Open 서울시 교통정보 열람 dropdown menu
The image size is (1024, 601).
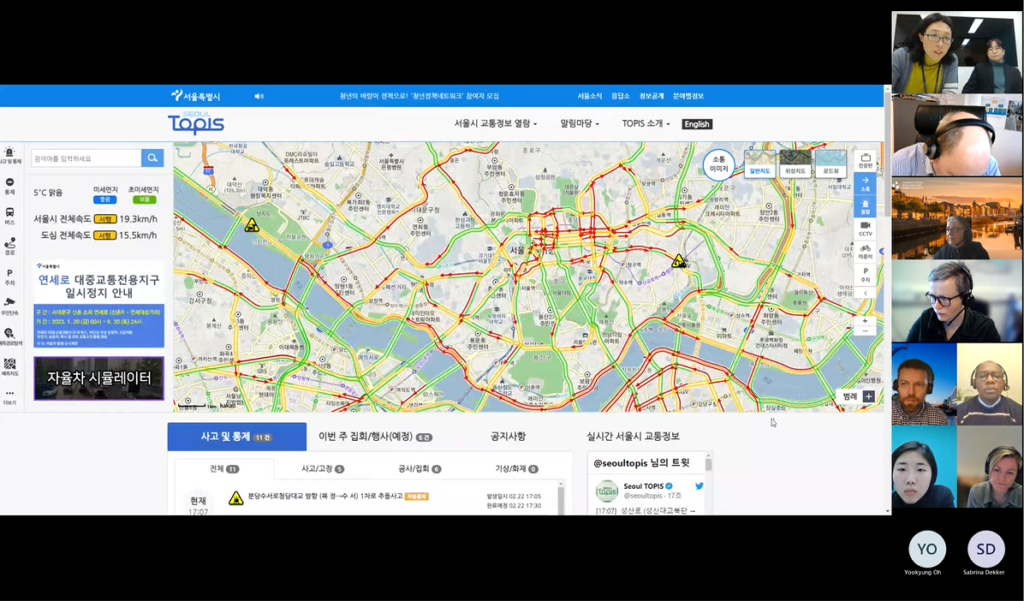coord(496,123)
